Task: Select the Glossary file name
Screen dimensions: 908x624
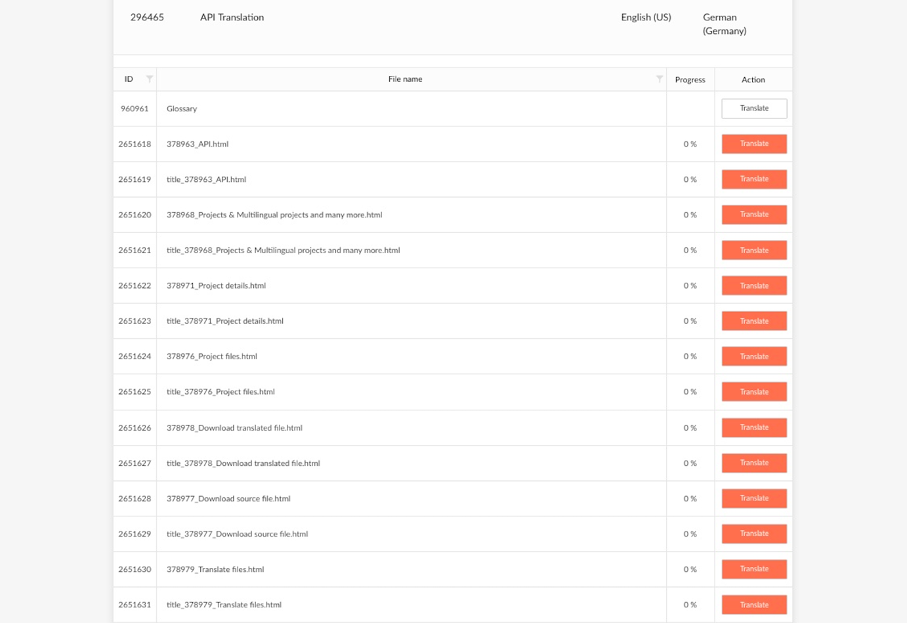Action: pyautogui.click(x=182, y=109)
